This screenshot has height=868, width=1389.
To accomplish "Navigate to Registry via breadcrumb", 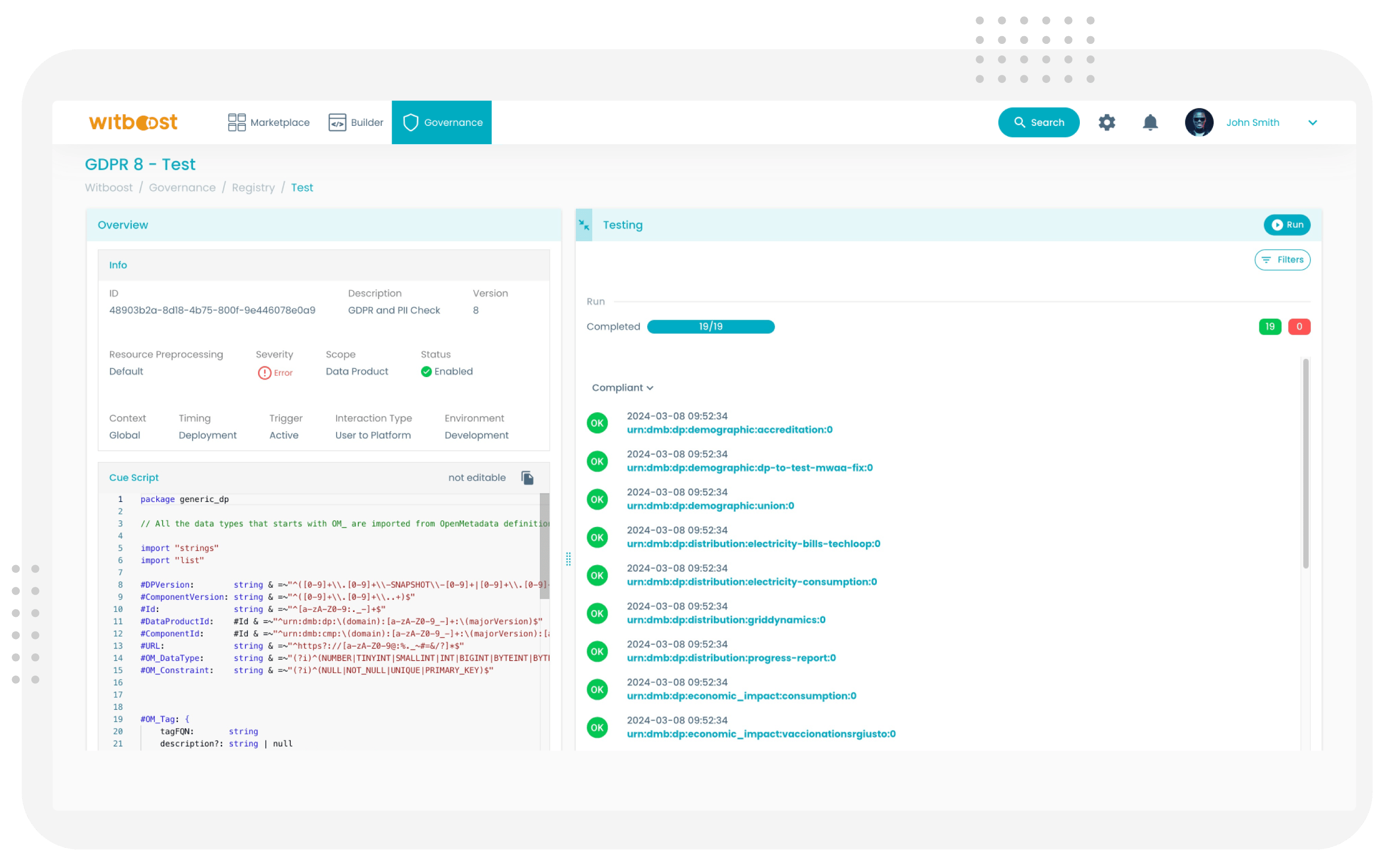I will point(254,187).
